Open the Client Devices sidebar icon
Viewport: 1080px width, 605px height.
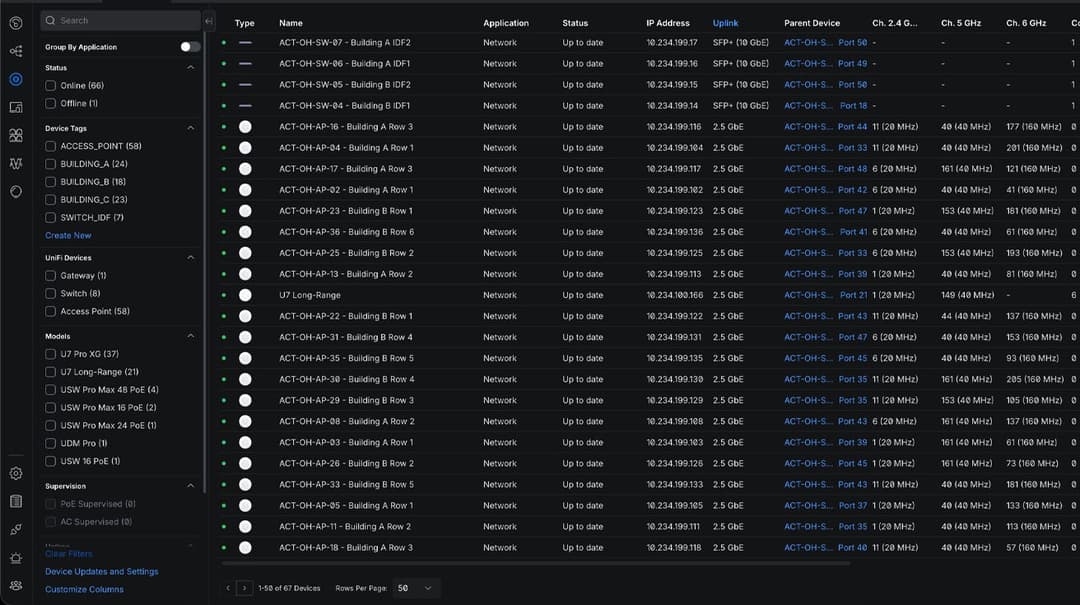pyautogui.click(x=16, y=107)
